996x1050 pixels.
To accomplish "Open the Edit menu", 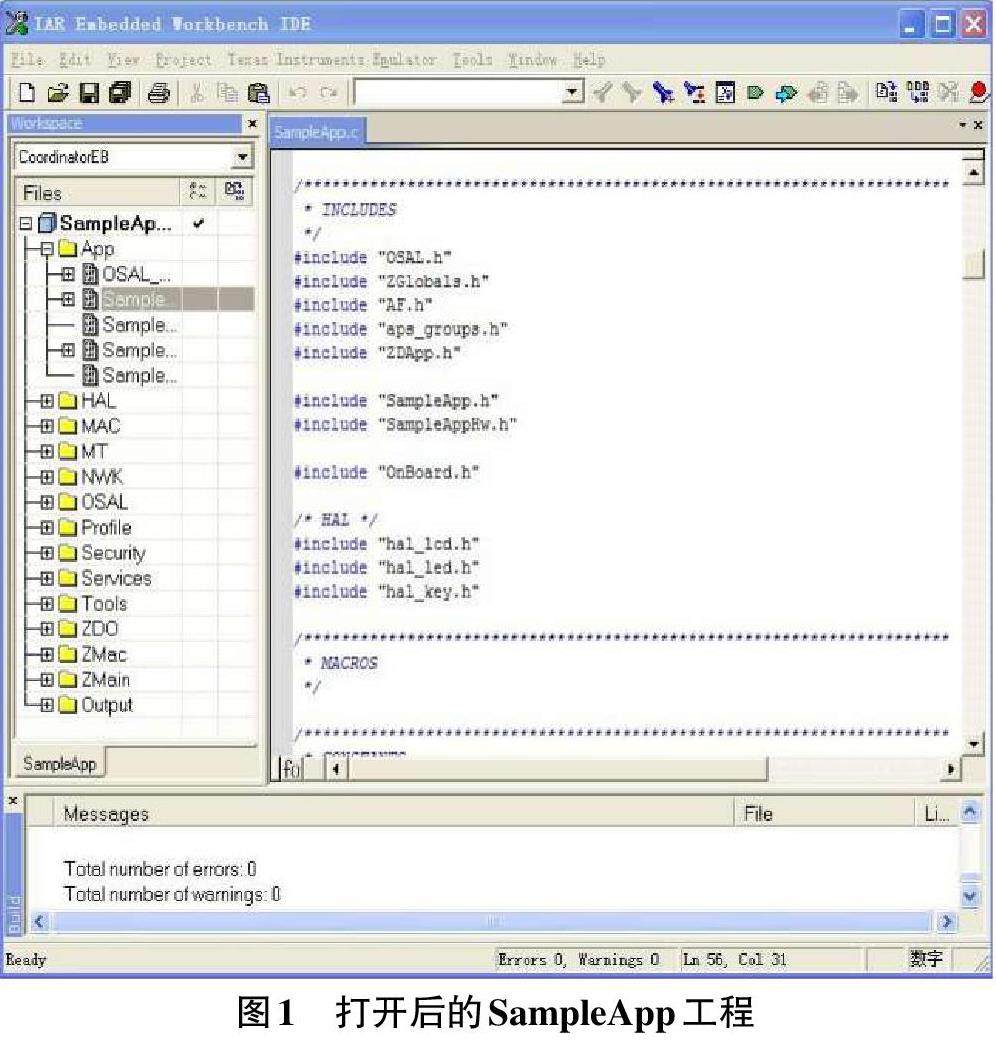I will coord(74,60).
